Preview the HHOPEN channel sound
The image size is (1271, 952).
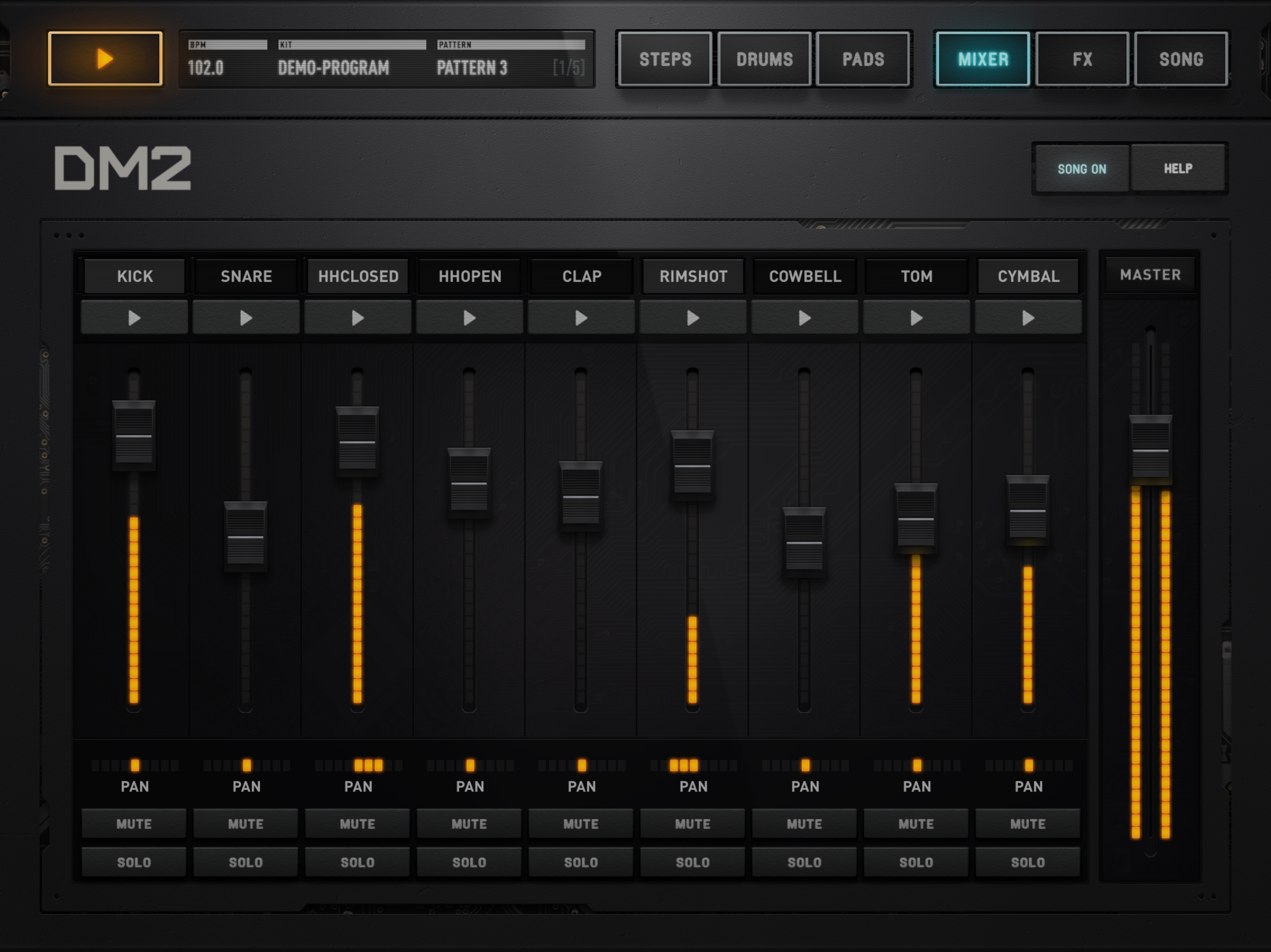(469, 318)
